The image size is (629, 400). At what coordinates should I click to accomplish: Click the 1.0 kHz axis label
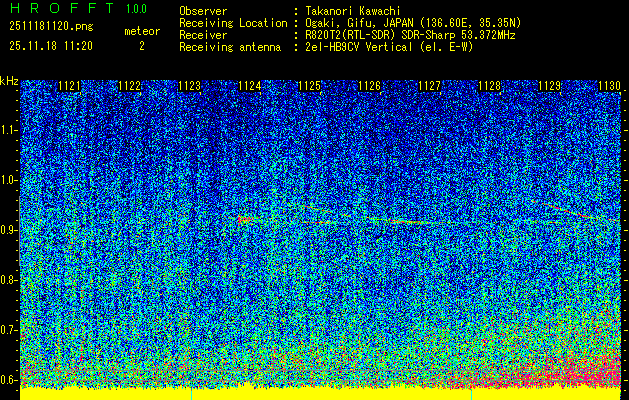click(x=7, y=180)
